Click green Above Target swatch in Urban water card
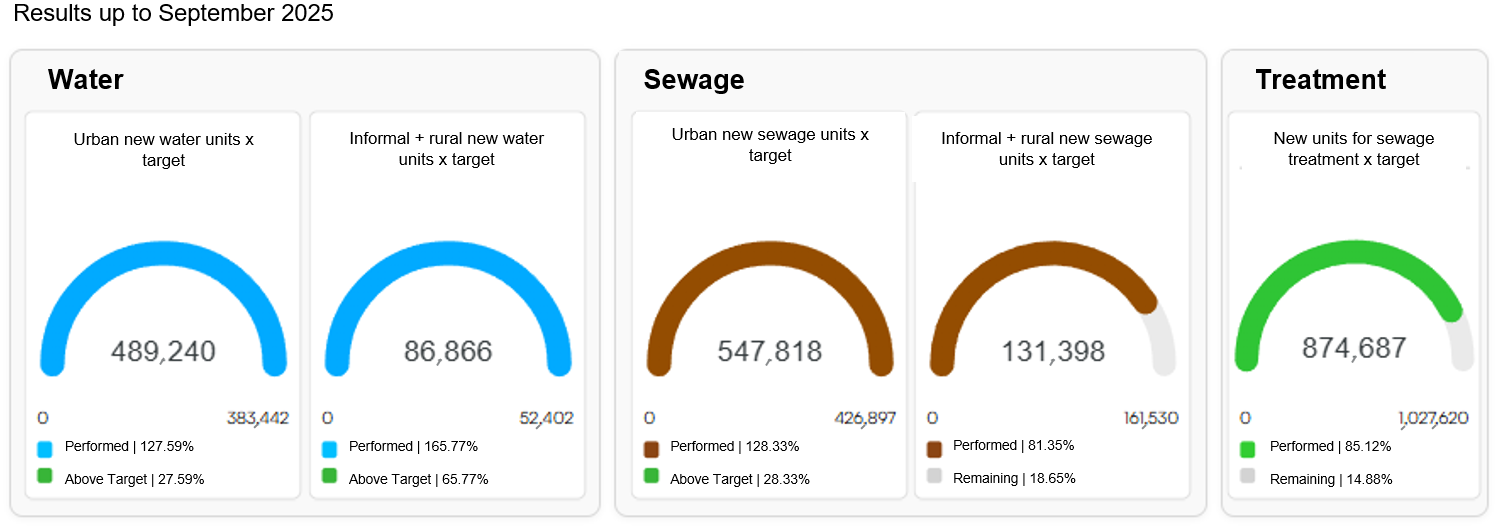 coord(44,477)
